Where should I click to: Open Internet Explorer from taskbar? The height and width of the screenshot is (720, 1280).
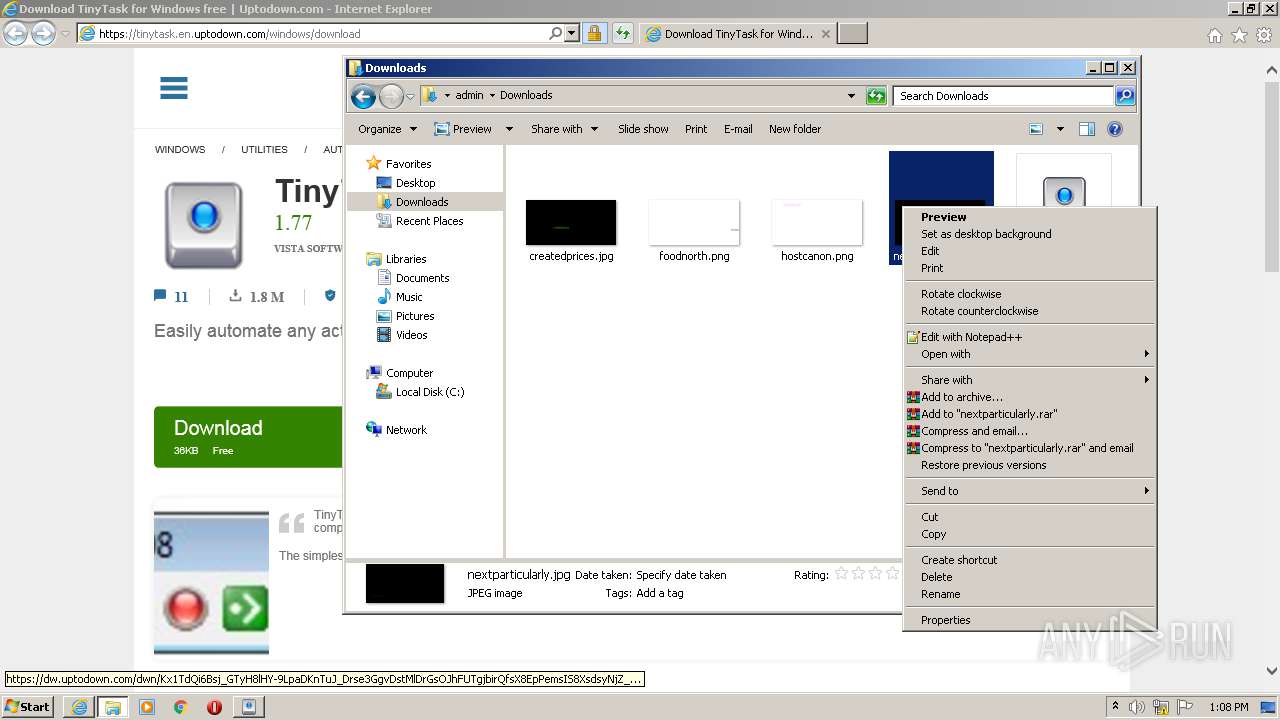point(78,707)
